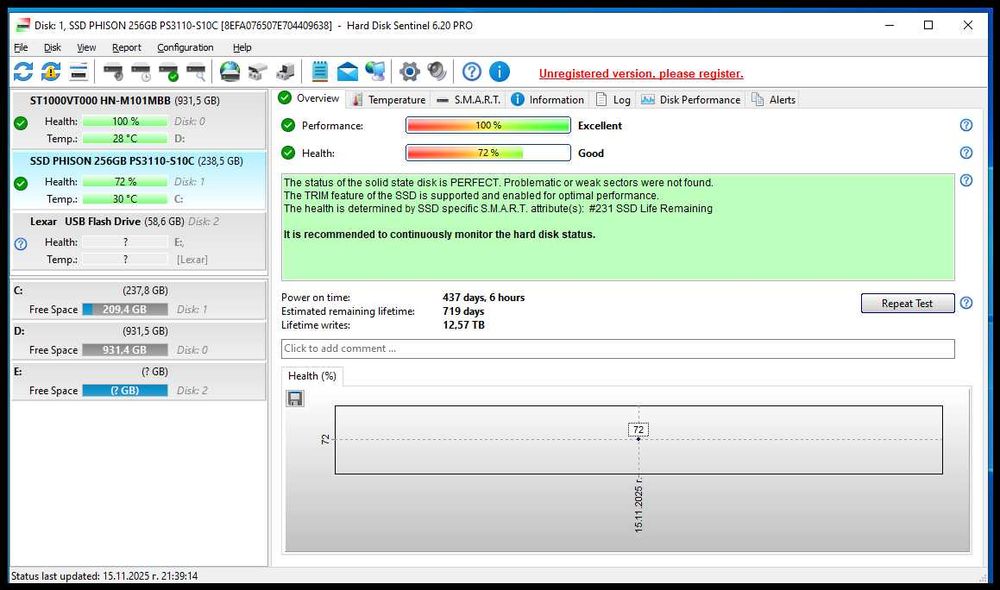Click the help icon beside Health Good row
1000x590 pixels.
pyautogui.click(x=966, y=152)
